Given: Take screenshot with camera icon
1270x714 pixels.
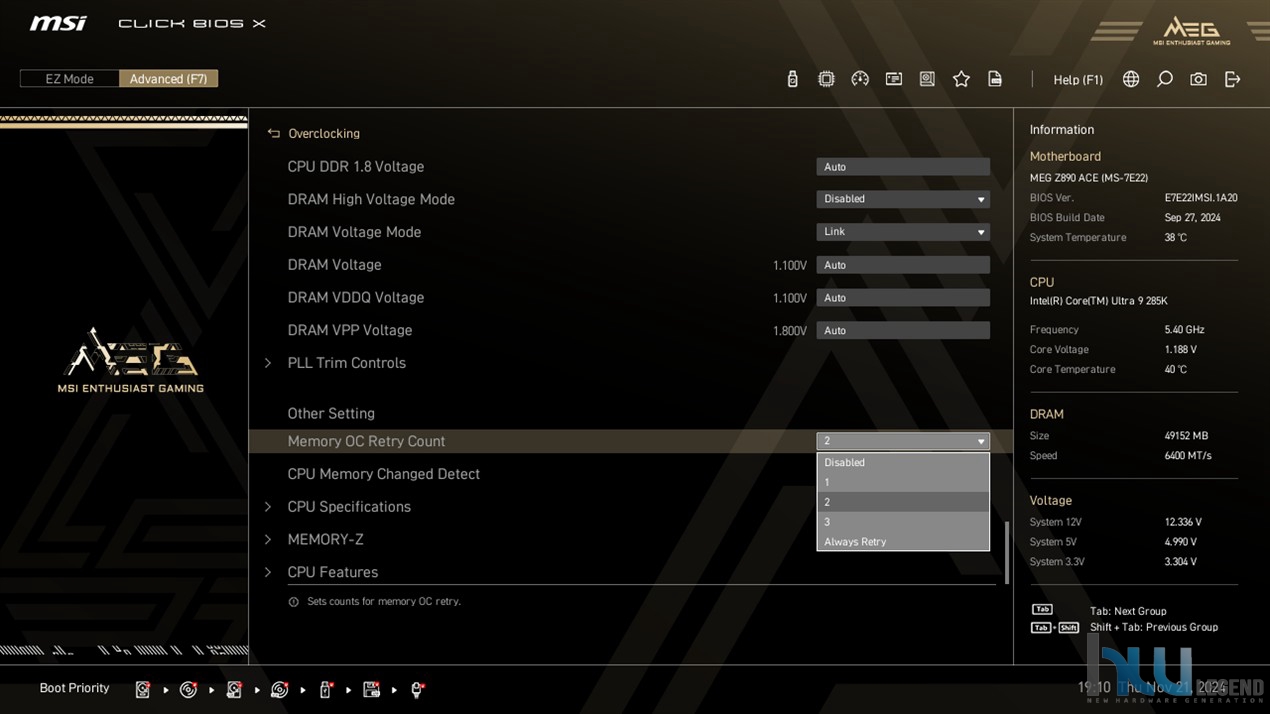Looking at the screenshot, I should tap(1198, 79).
